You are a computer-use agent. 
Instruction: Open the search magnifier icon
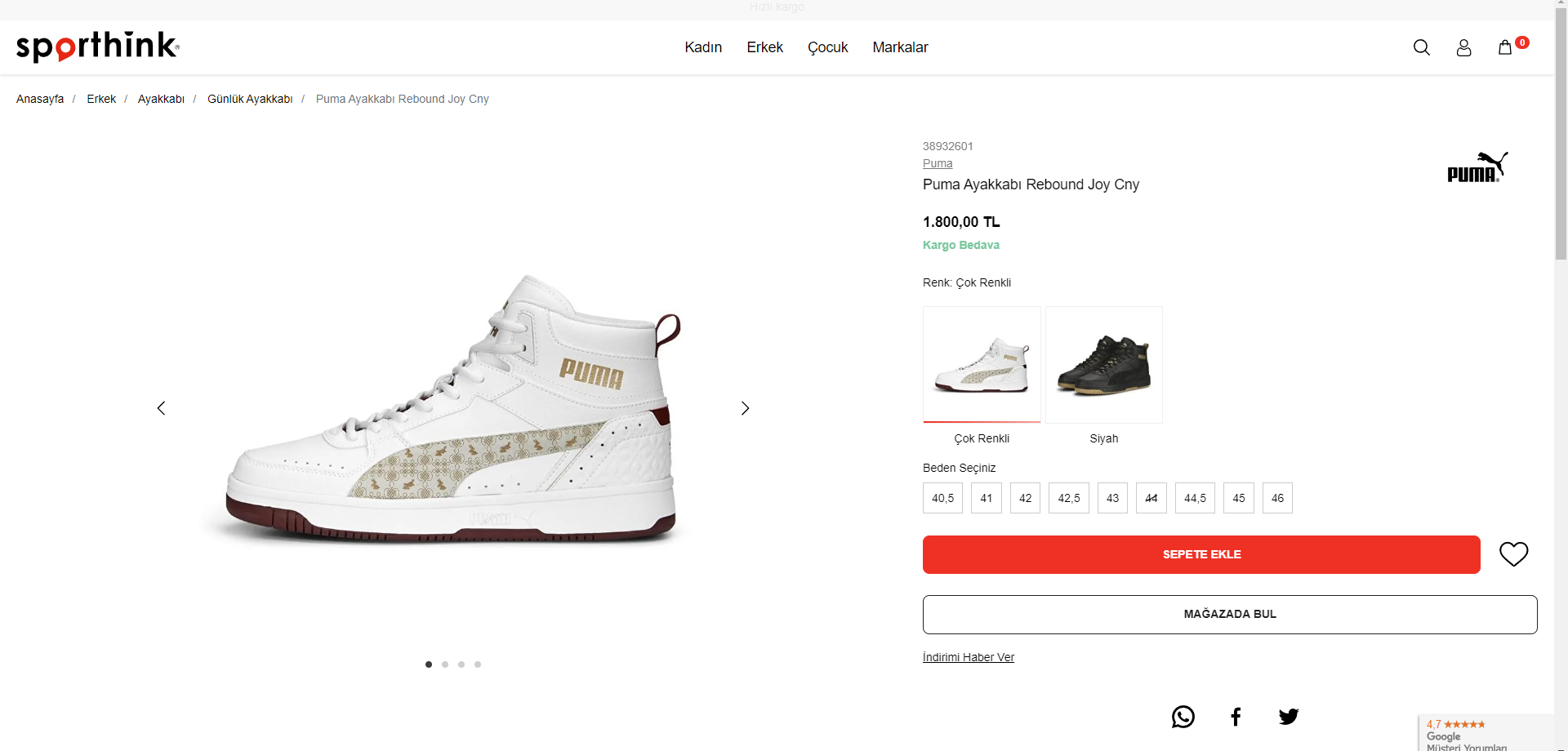click(1421, 47)
